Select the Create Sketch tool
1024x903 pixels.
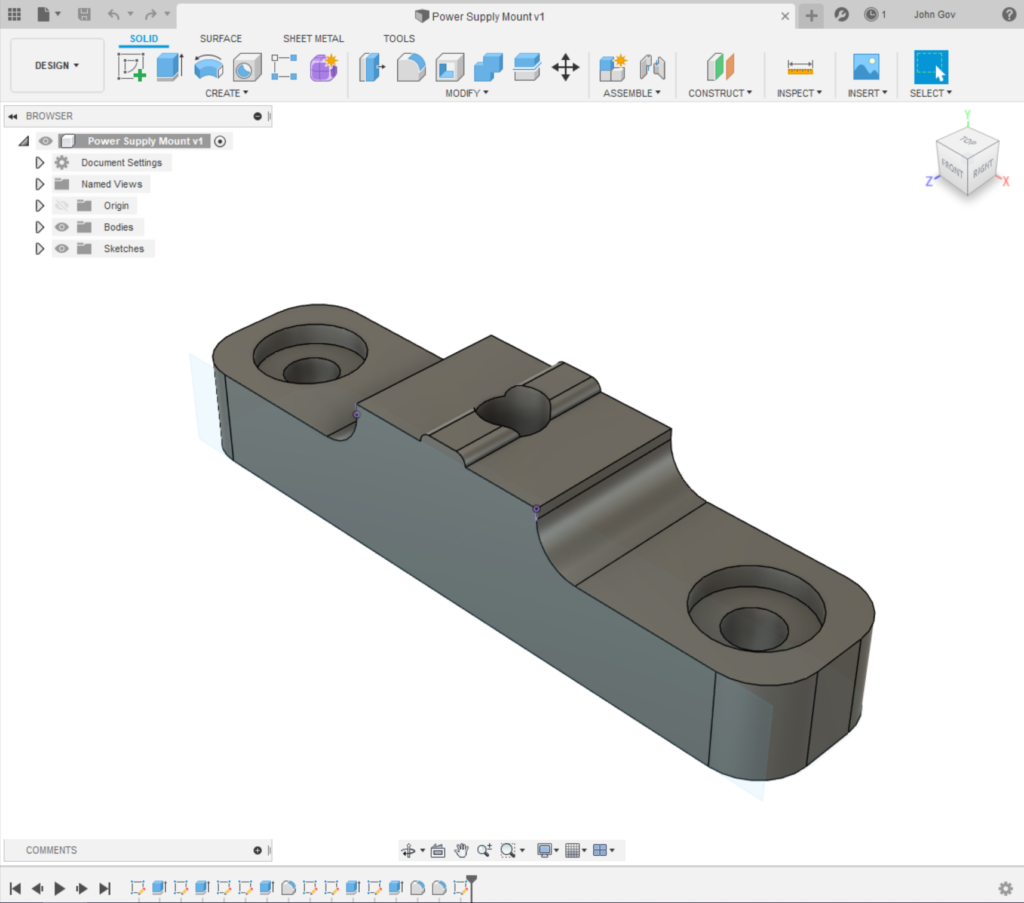point(131,67)
